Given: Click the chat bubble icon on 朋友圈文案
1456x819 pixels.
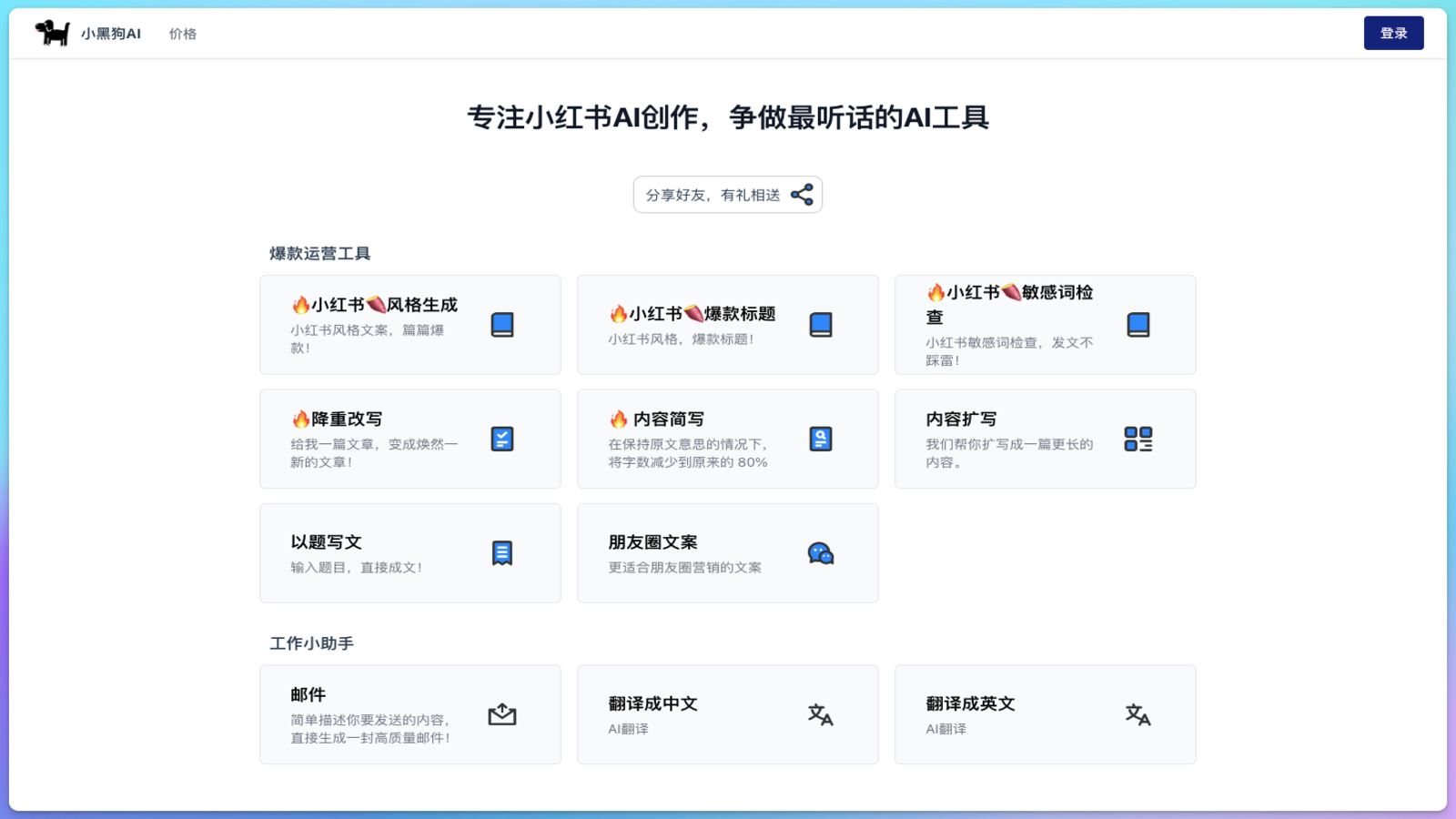Looking at the screenshot, I should click(x=821, y=553).
